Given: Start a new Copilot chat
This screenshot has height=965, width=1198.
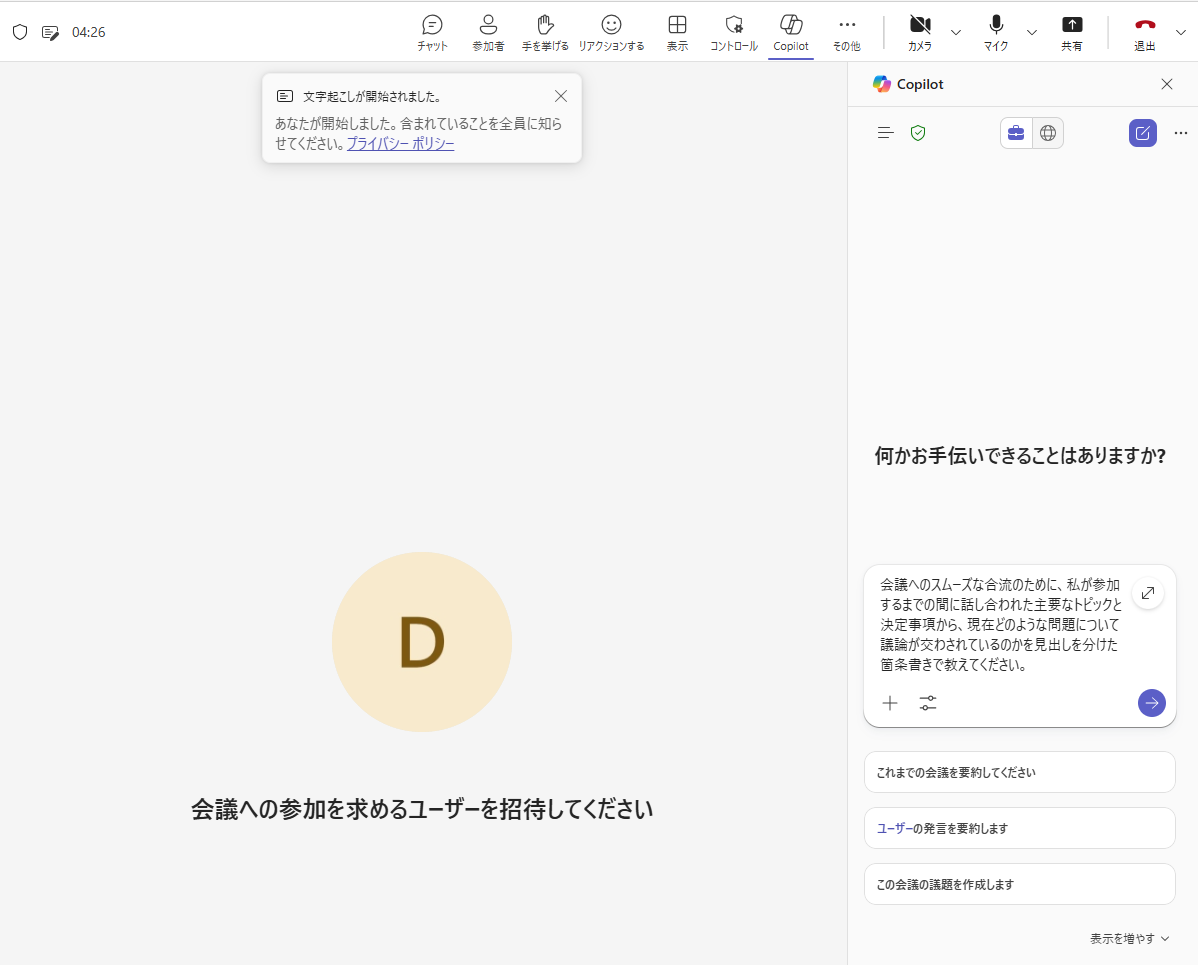Looking at the screenshot, I should (x=1142, y=133).
